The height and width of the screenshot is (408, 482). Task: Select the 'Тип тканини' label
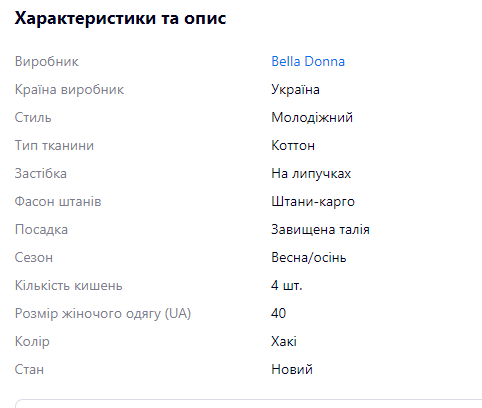[54, 146]
